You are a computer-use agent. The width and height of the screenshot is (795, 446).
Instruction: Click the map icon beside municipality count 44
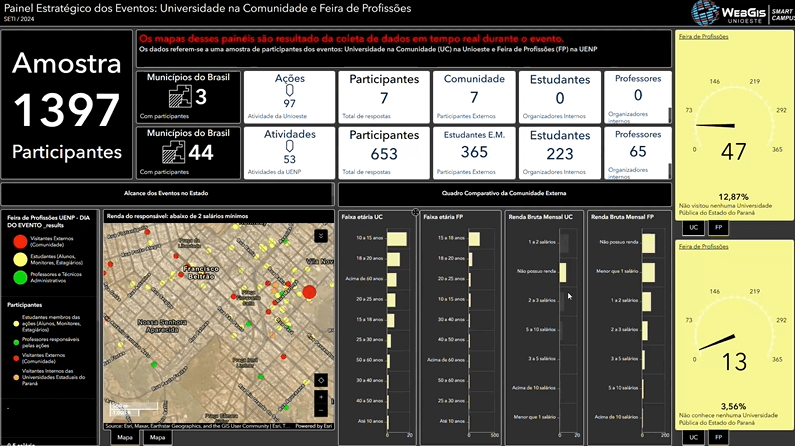174,152
